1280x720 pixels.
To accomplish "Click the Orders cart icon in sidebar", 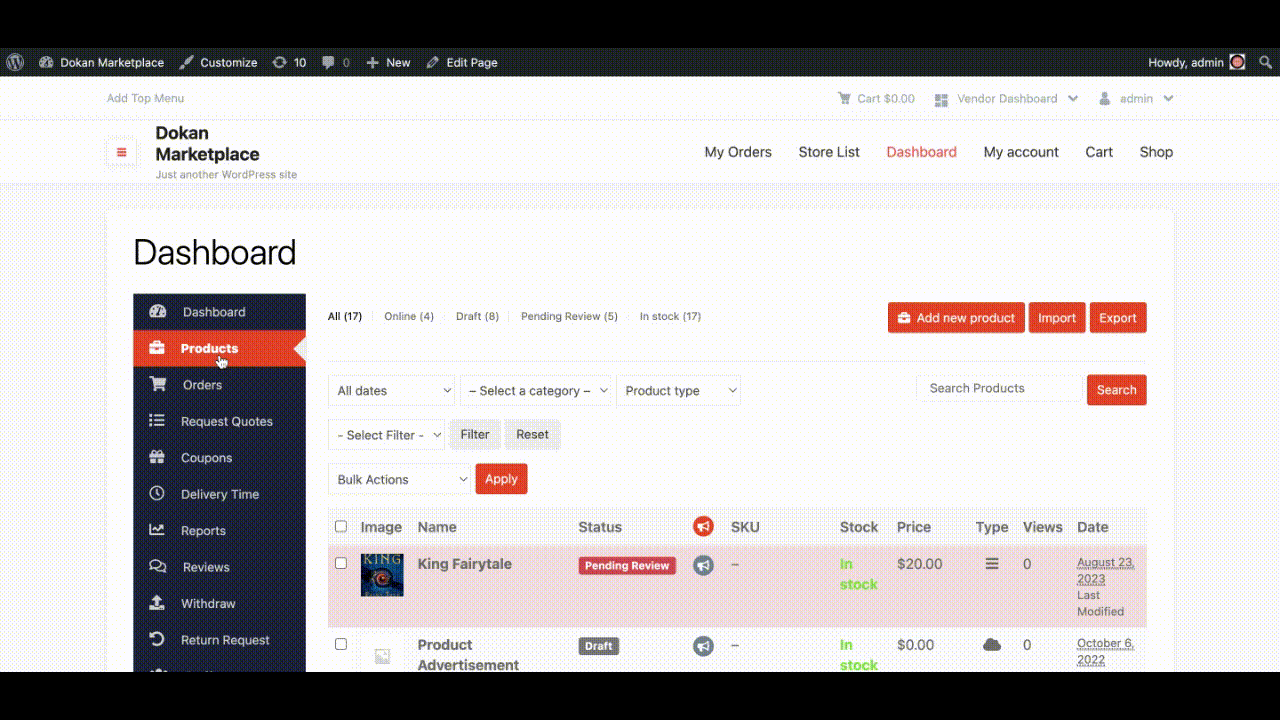I will [157, 384].
